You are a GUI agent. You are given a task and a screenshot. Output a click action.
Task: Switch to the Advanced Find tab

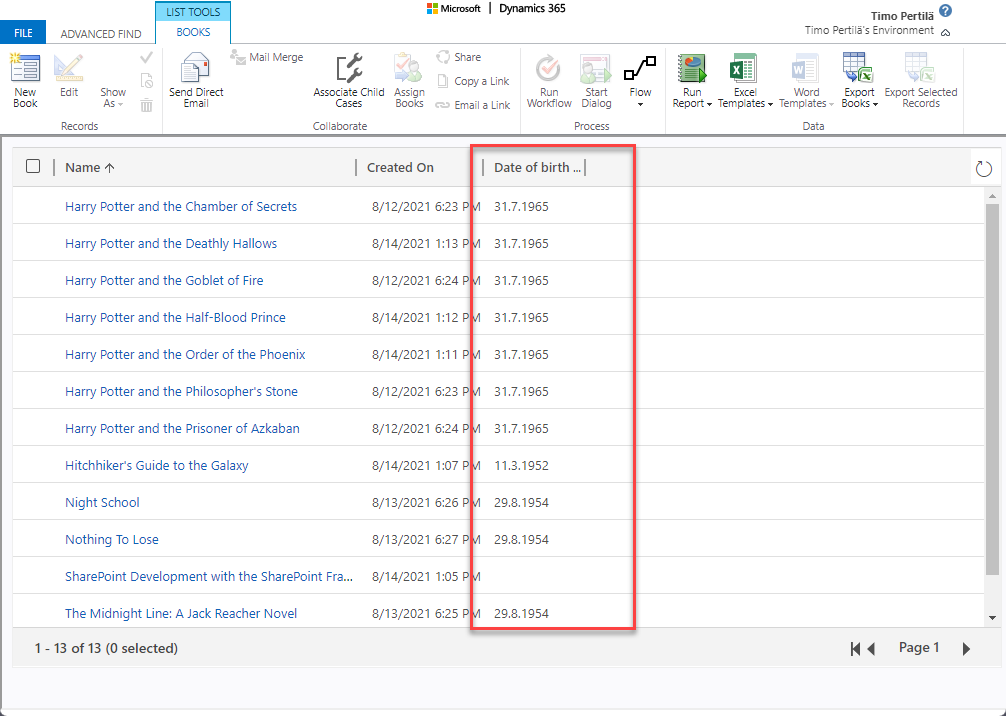tap(101, 33)
